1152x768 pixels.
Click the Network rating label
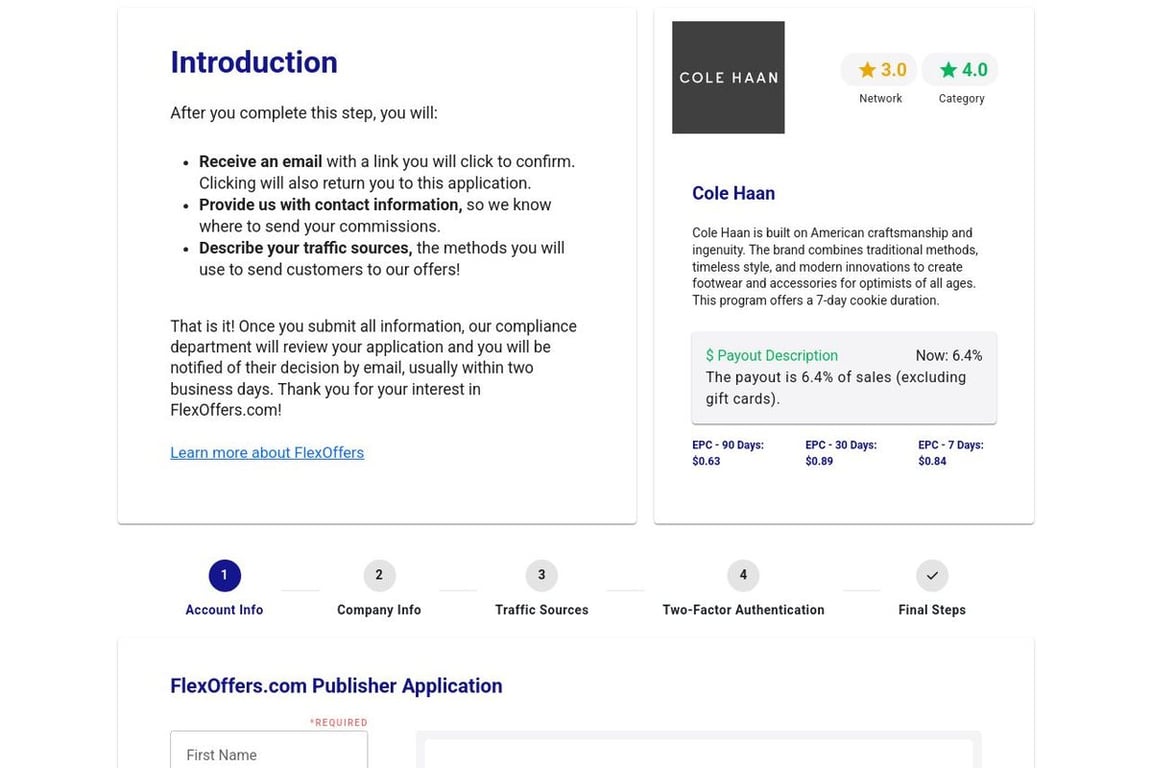[x=880, y=98]
